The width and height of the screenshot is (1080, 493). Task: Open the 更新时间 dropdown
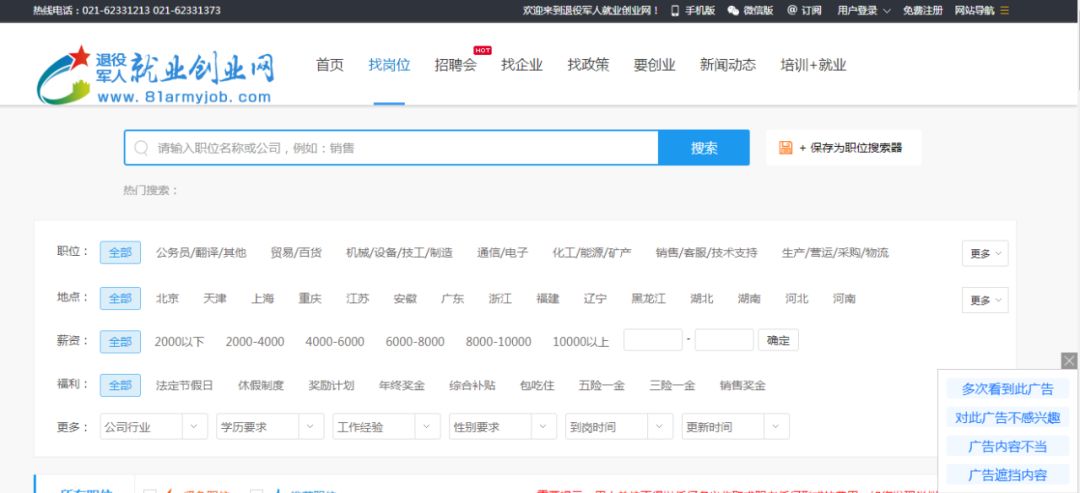click(x=736, y=427)
